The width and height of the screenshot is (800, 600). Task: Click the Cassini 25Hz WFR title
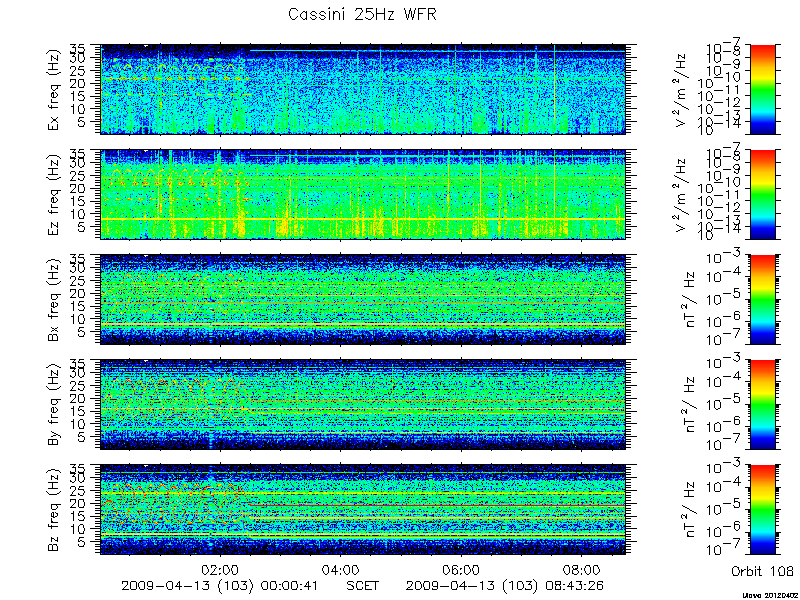[x=362, y=14]
